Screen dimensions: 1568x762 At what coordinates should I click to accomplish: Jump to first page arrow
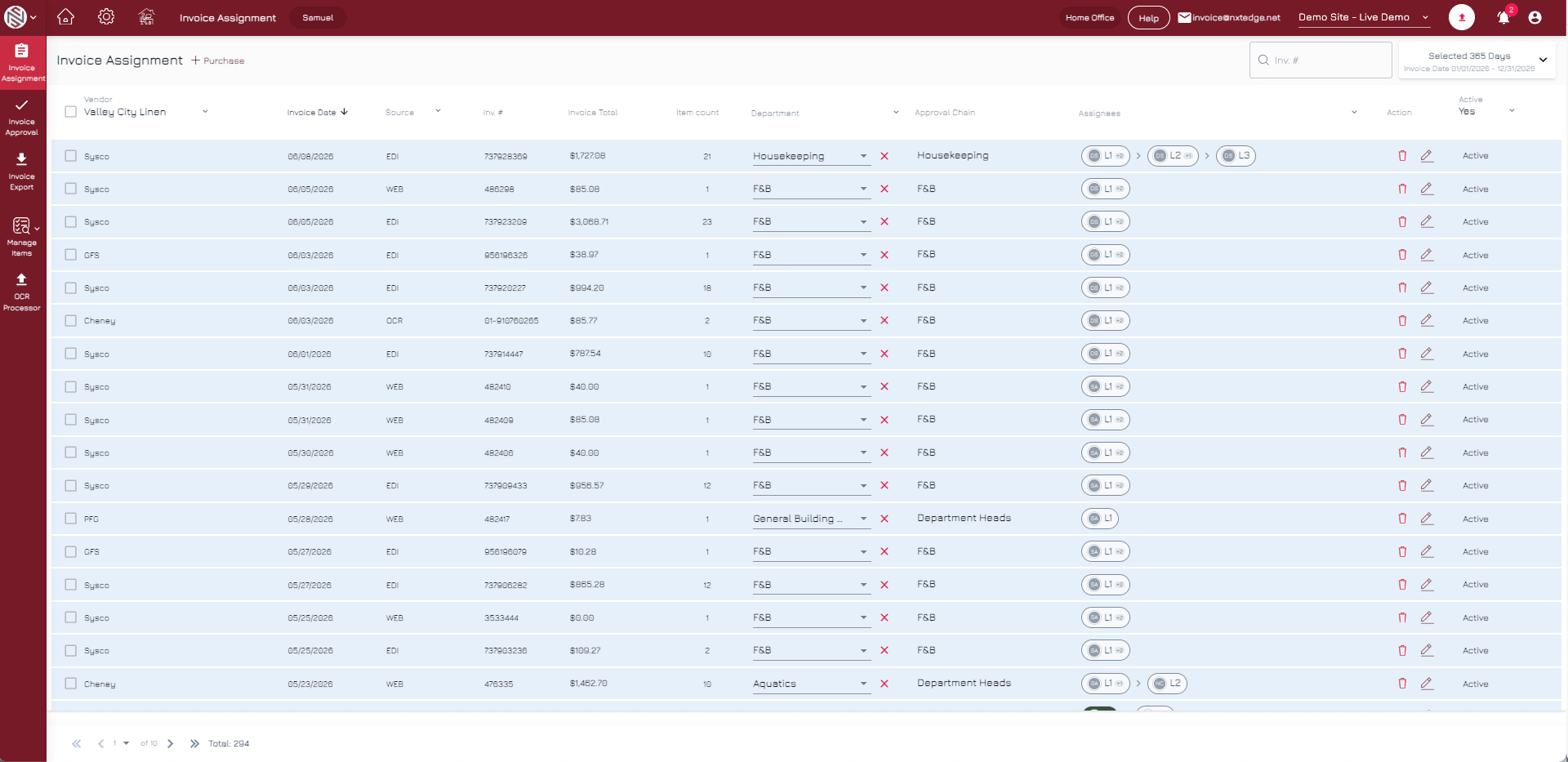coord(77,743)
